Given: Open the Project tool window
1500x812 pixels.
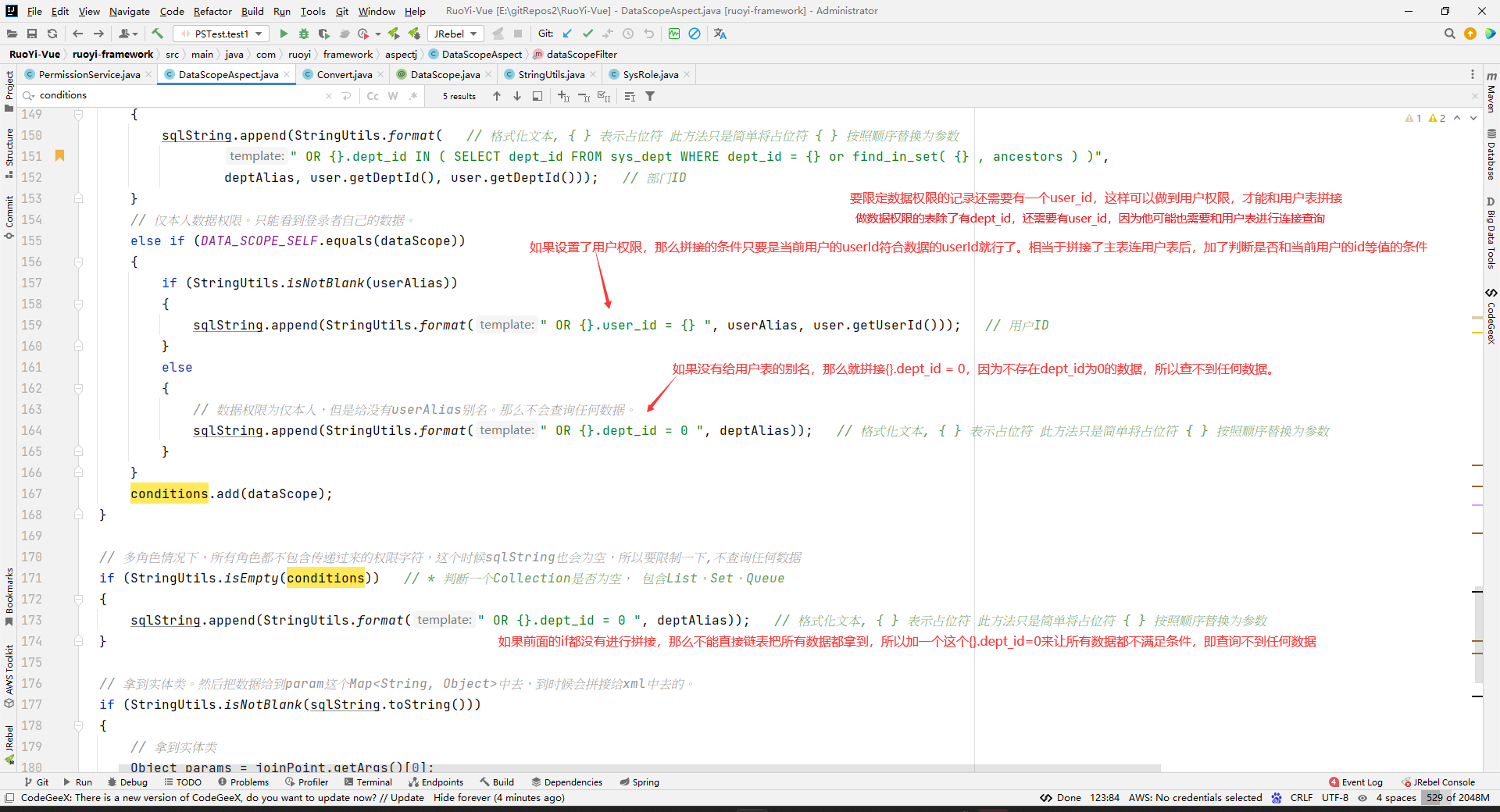Looking at the screenshot, I should 9,89.
